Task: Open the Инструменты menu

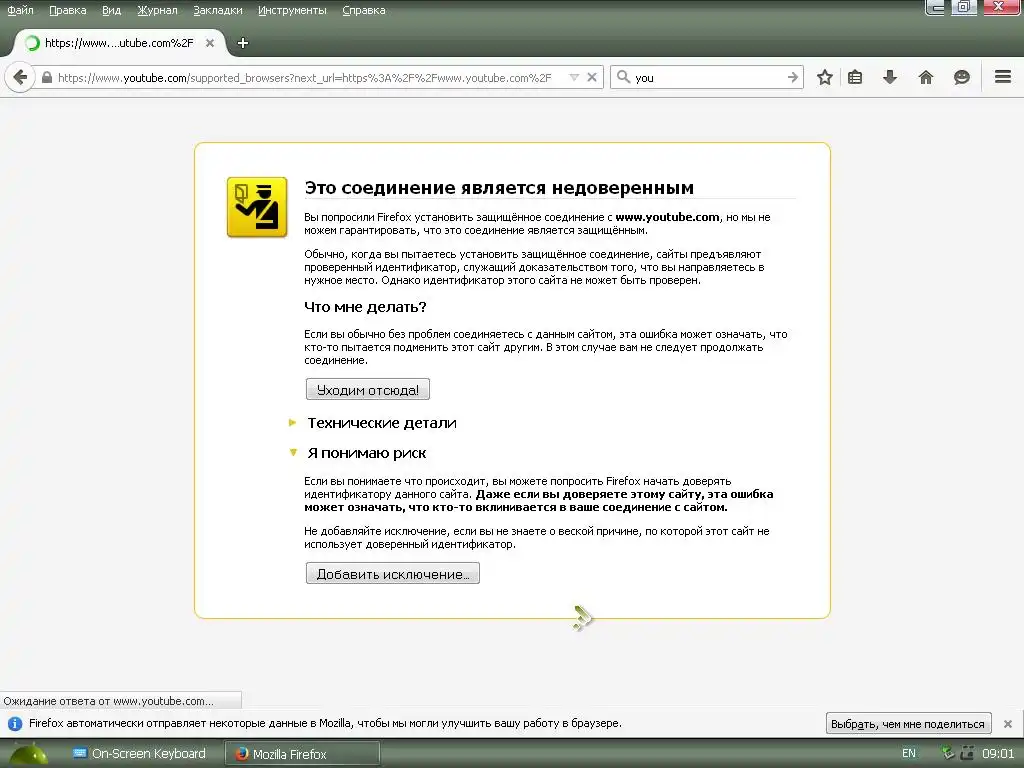Action: (x=292, y=10)
